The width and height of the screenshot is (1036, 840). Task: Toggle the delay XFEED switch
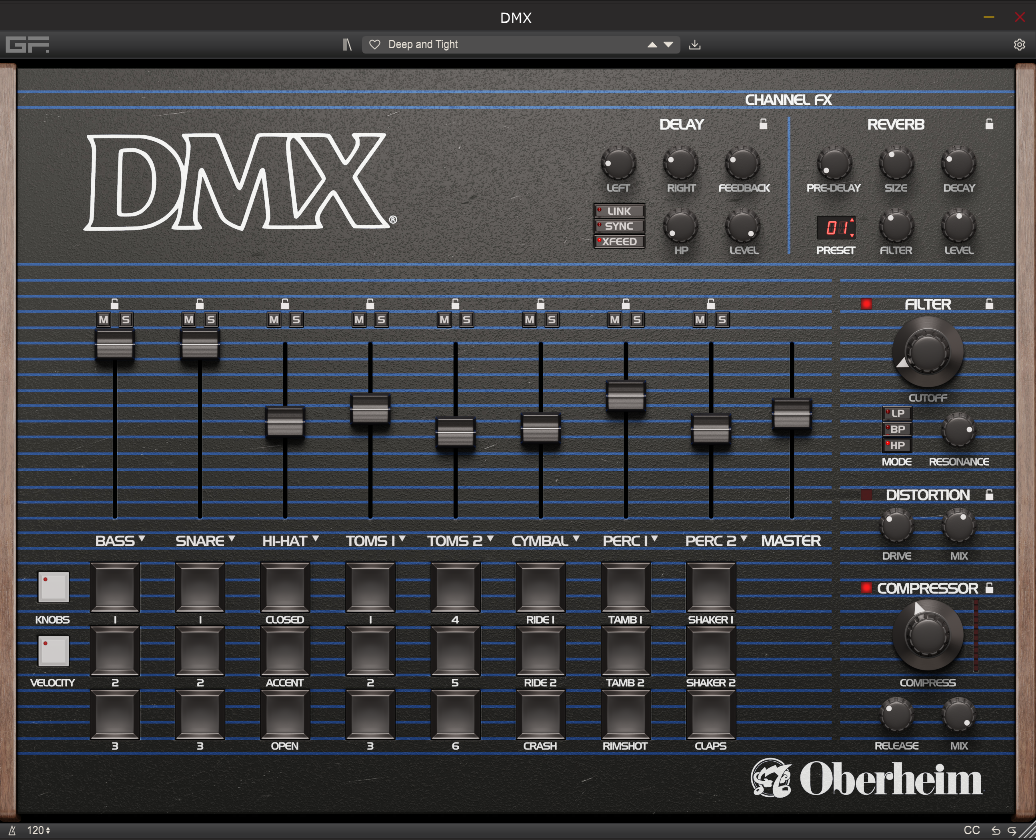[x=619, y=241]
